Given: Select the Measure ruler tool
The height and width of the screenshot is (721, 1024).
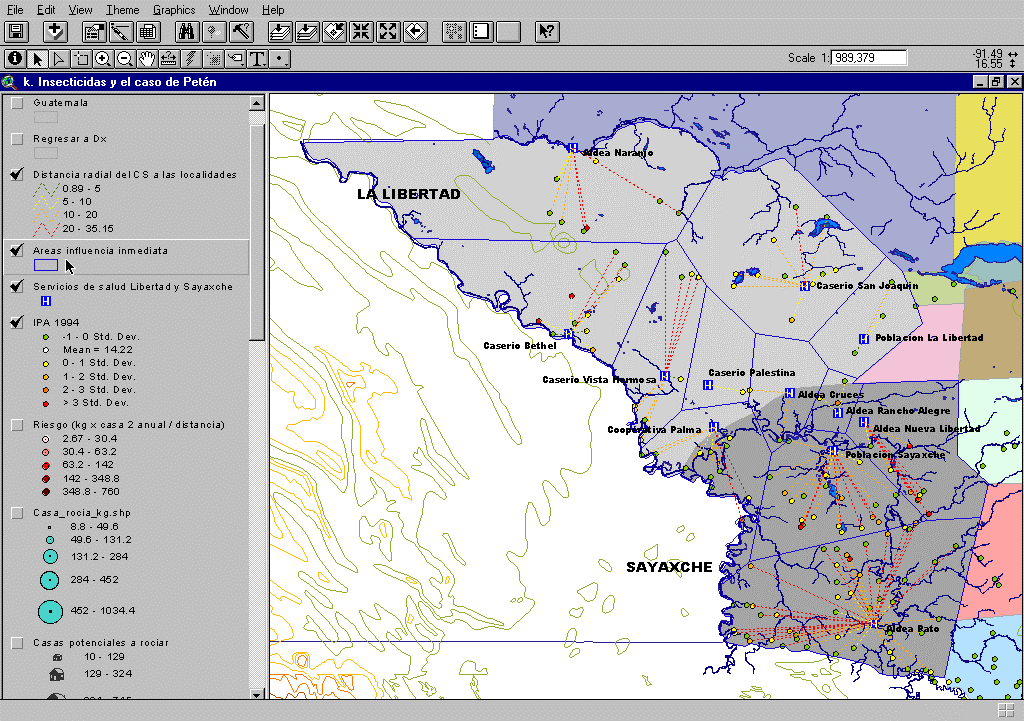Looking at the screenshot, I should coord(169,58).
